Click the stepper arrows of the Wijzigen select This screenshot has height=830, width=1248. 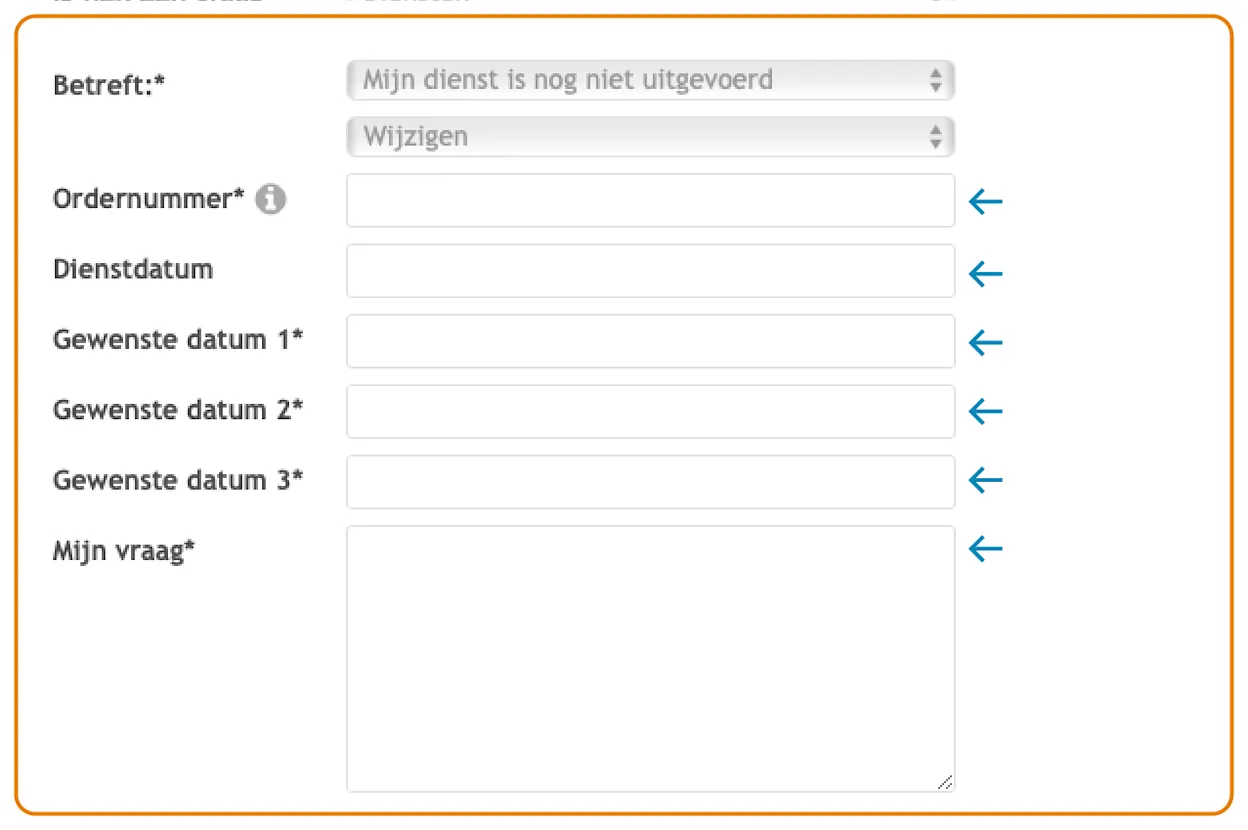pyautogui.click(x=935, y=137)
